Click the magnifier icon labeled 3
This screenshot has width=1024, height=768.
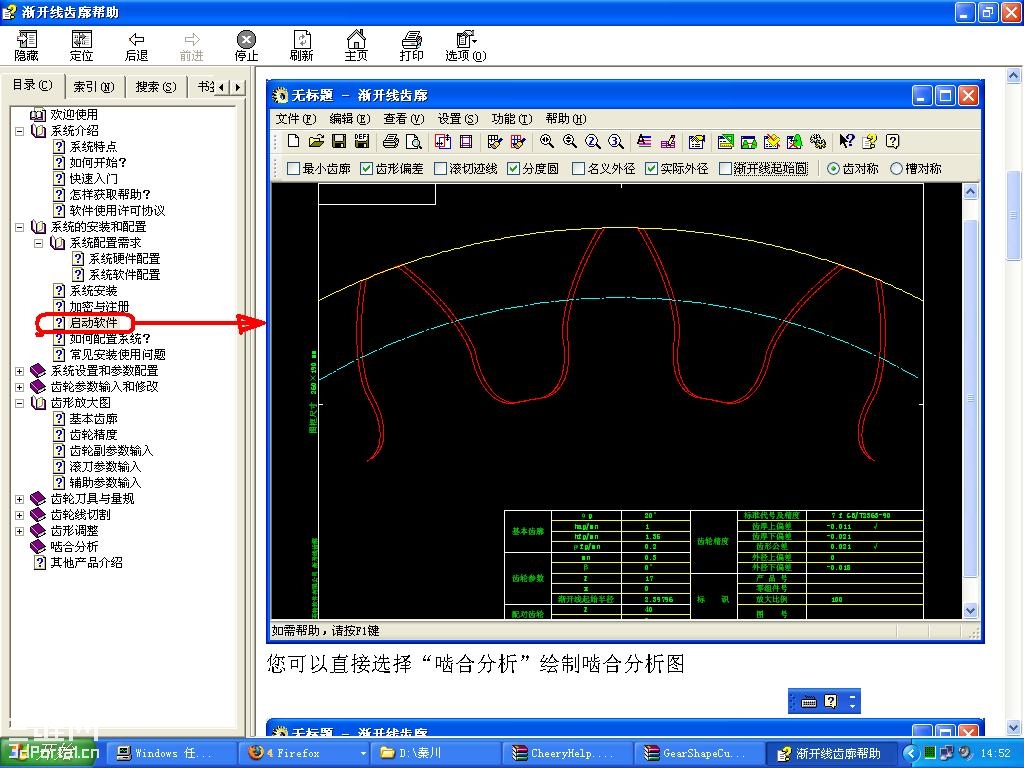615,141
